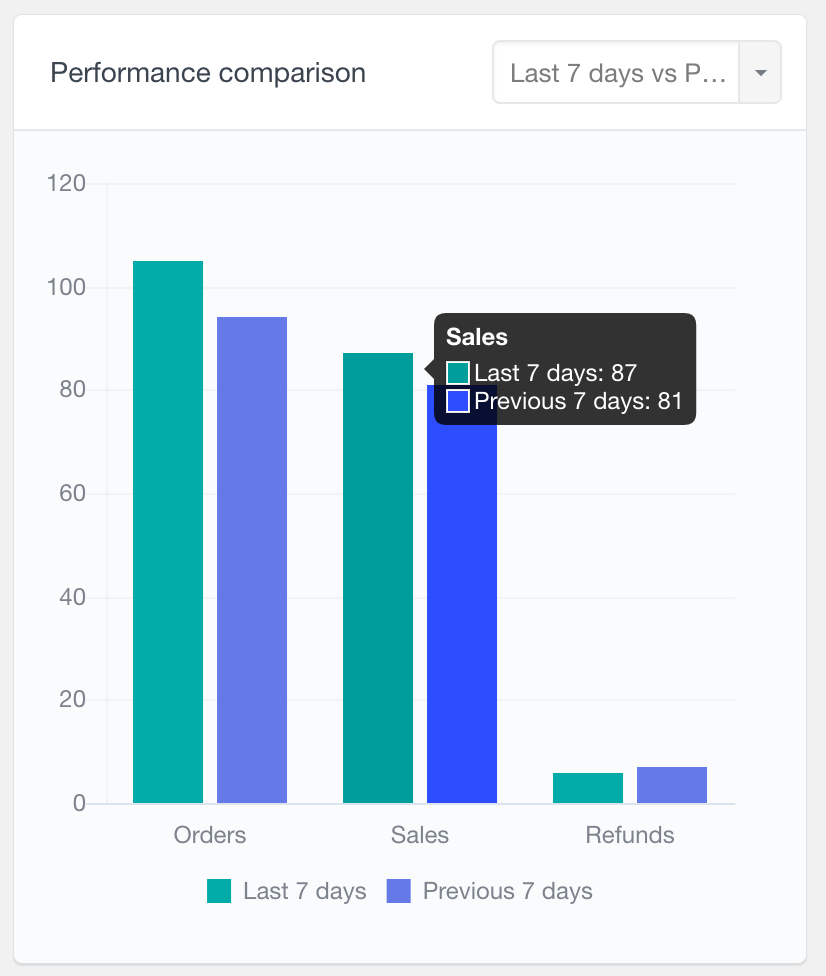Select the teal Orders bar
The image size is (826, 976).
click(x=168, y=532)
